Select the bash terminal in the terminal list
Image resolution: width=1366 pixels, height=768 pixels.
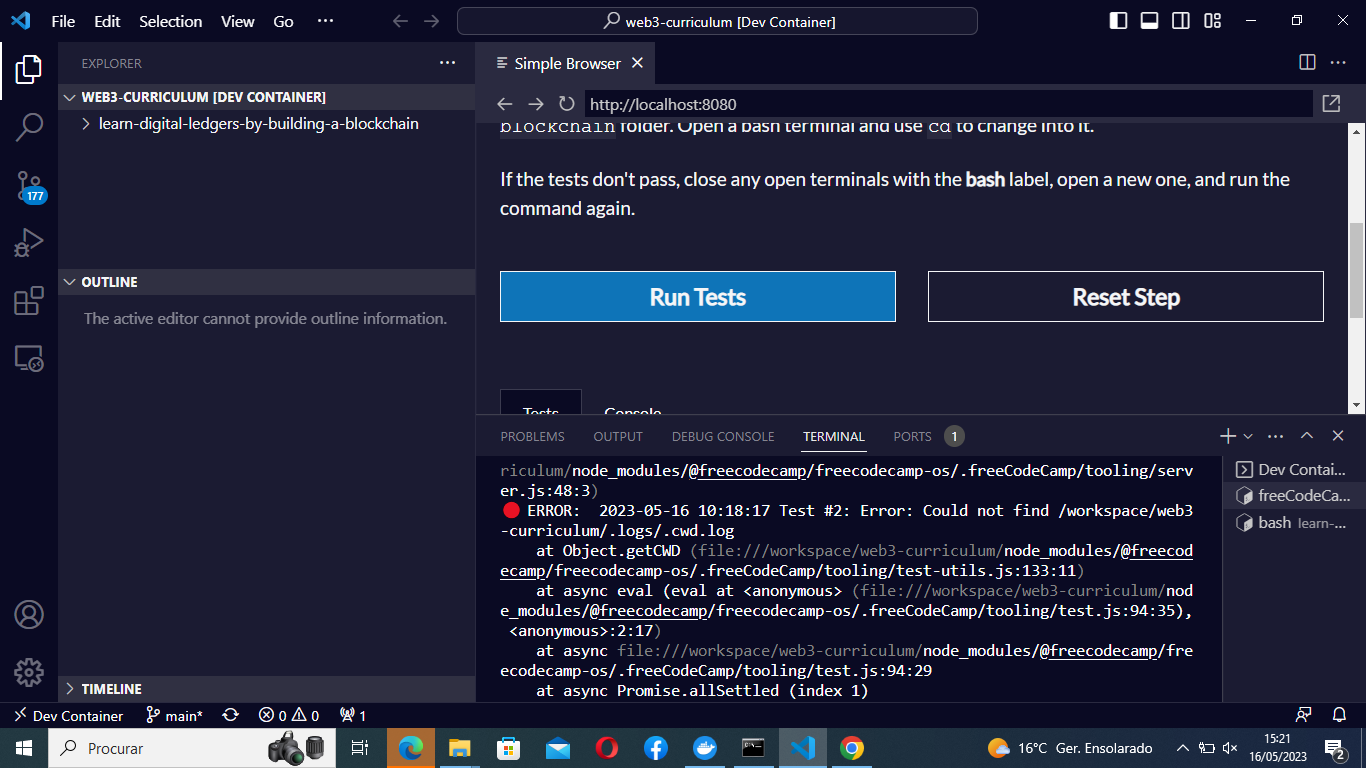[1290, 522]
